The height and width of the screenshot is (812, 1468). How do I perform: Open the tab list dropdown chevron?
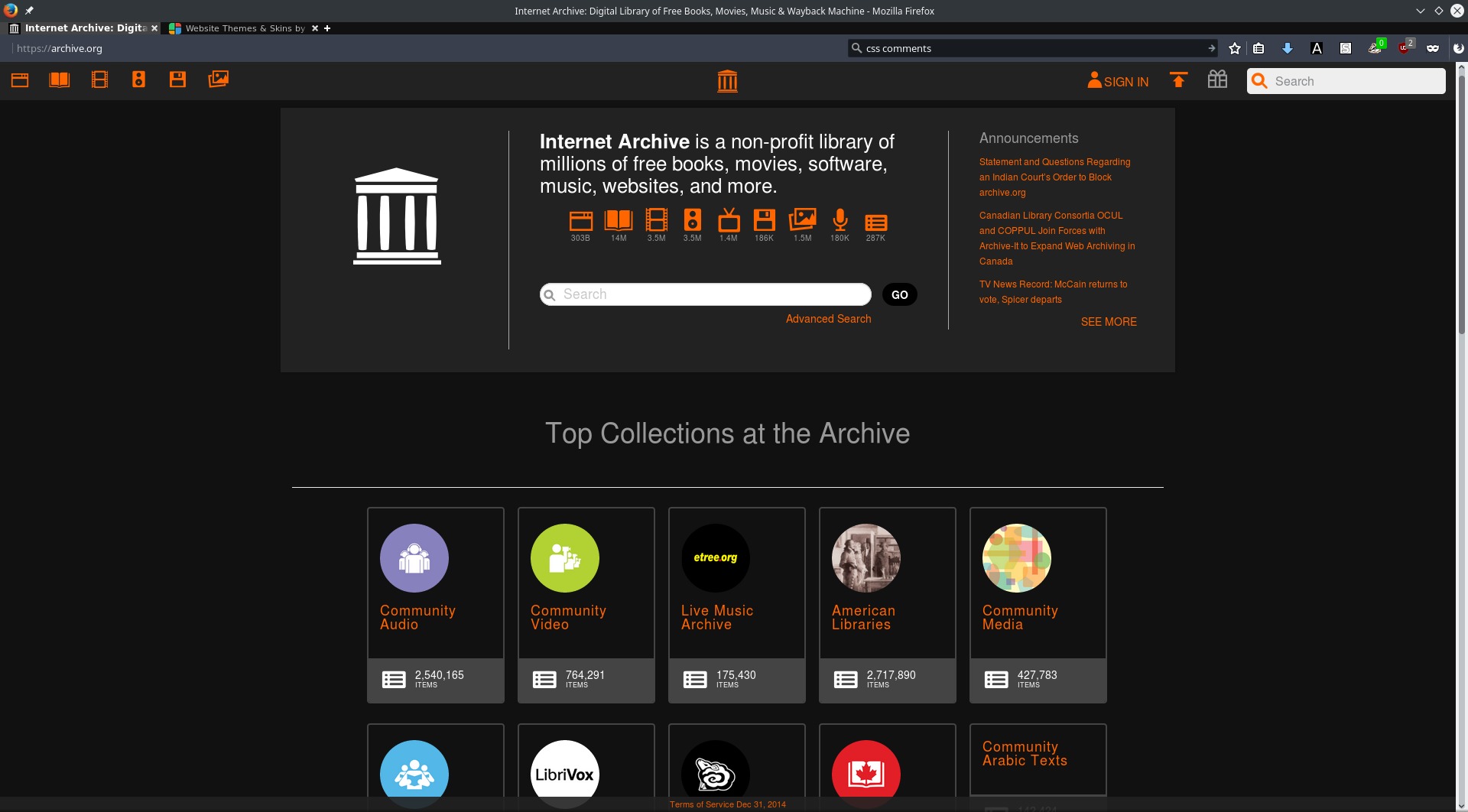1420,11
